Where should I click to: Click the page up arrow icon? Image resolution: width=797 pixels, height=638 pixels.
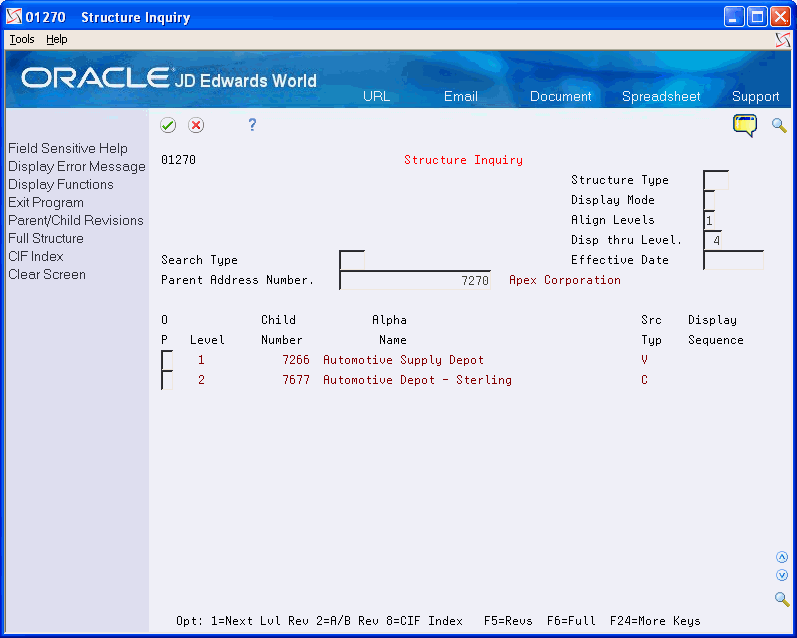pos(782,557)
